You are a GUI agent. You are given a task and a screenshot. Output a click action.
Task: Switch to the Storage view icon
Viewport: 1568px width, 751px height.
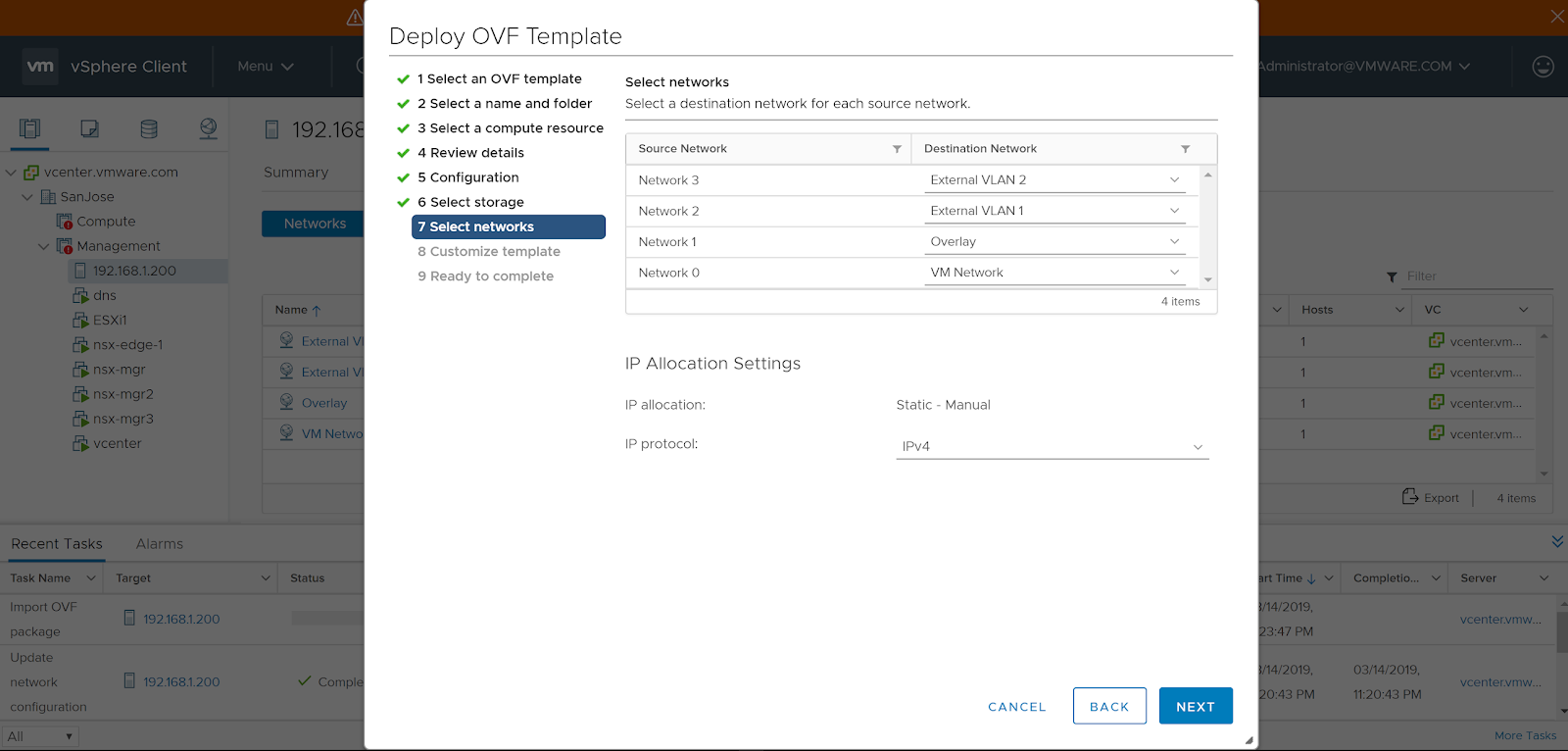pos(149,128)
